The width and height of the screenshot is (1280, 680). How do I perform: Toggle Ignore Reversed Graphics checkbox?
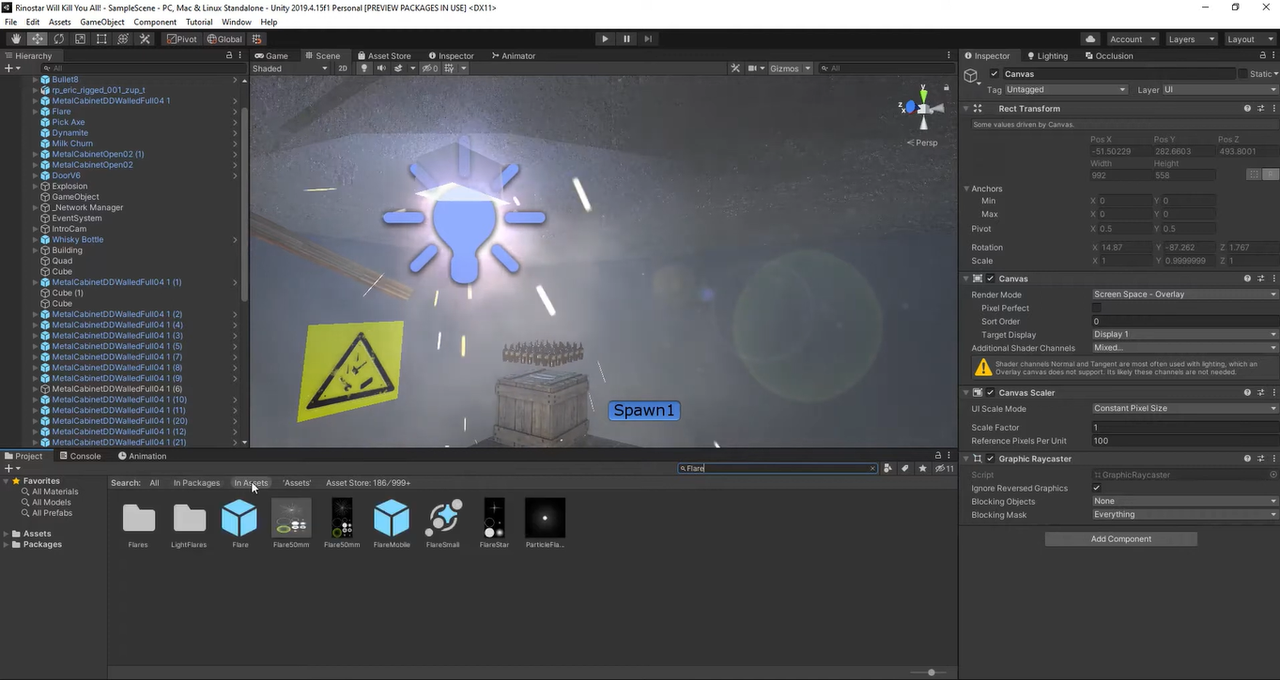pos(1097,488)
